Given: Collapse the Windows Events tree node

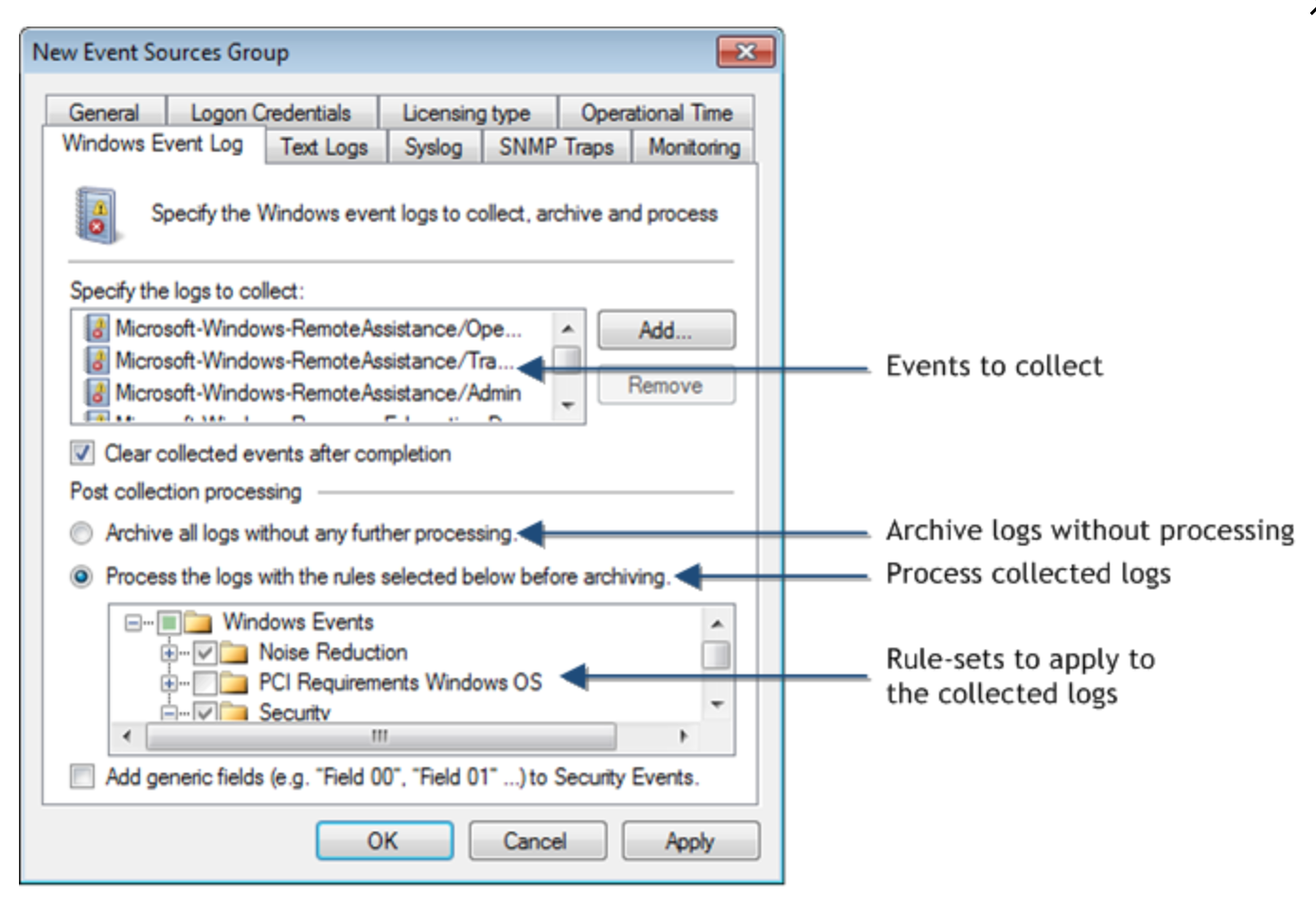Looking at the screenshot, I should (x=133, y=622).
